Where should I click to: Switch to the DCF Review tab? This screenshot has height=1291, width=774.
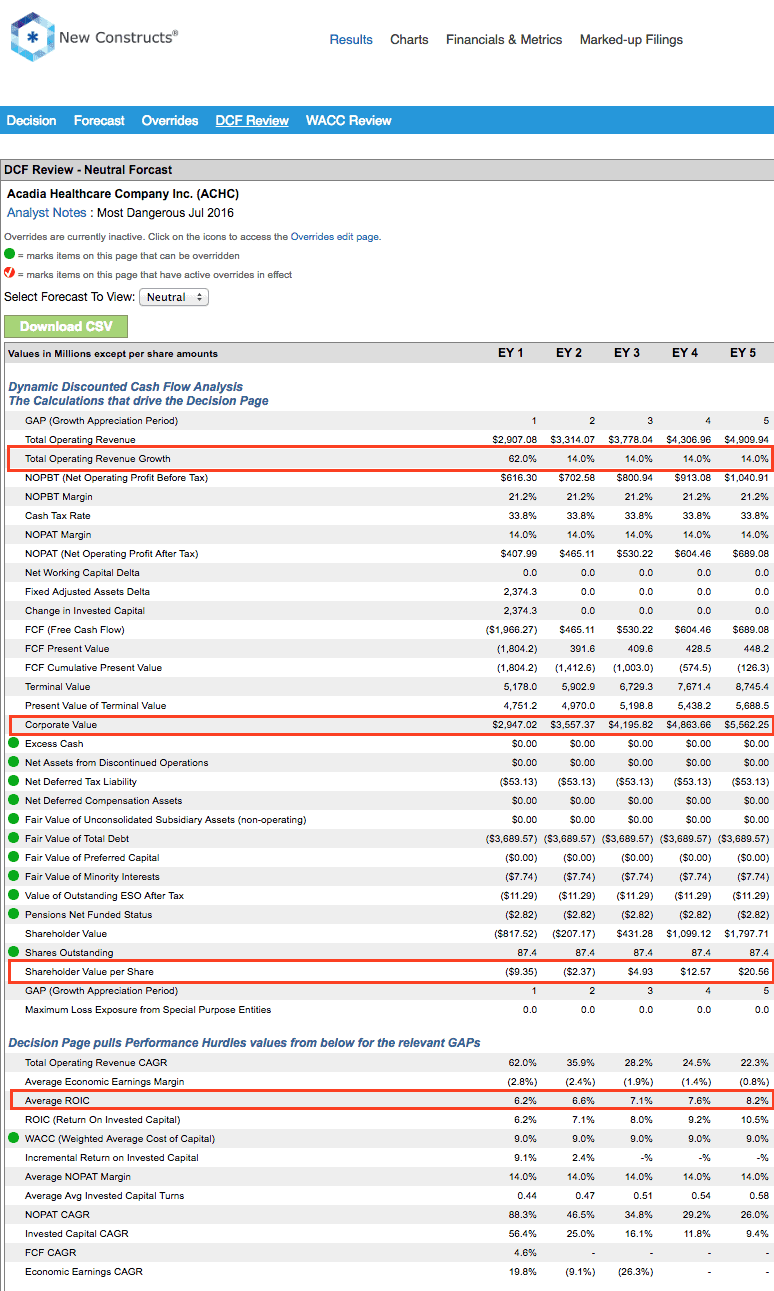pyautogui.click(x=252, y=120)
